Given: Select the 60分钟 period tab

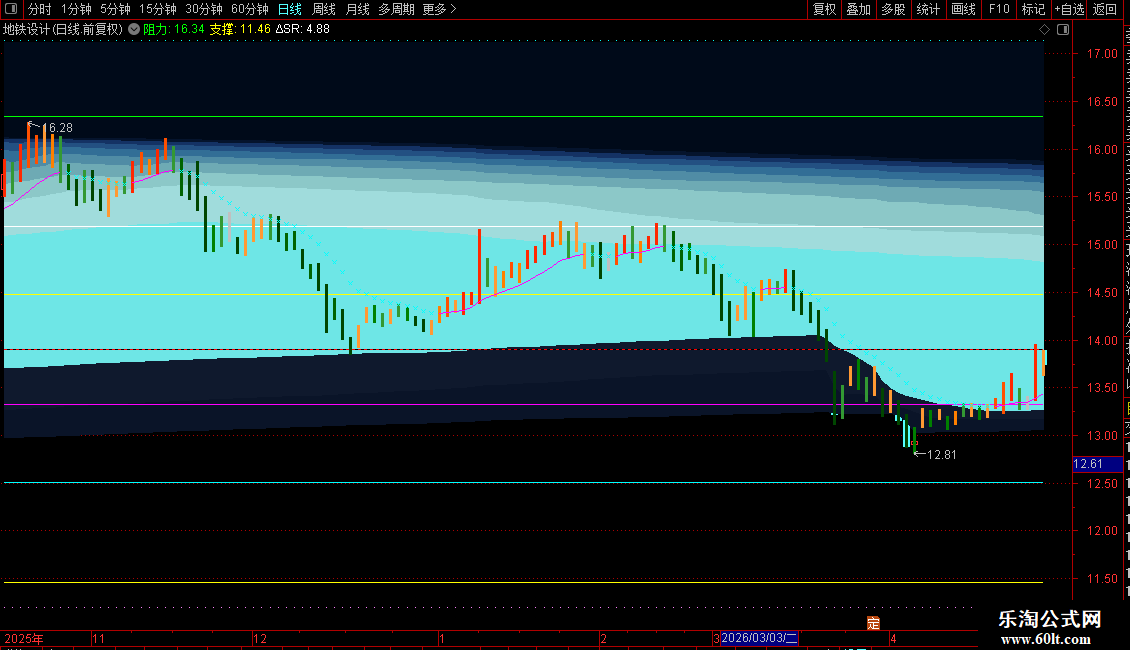Looking at the screenshot, I should (x=249, y=9).
